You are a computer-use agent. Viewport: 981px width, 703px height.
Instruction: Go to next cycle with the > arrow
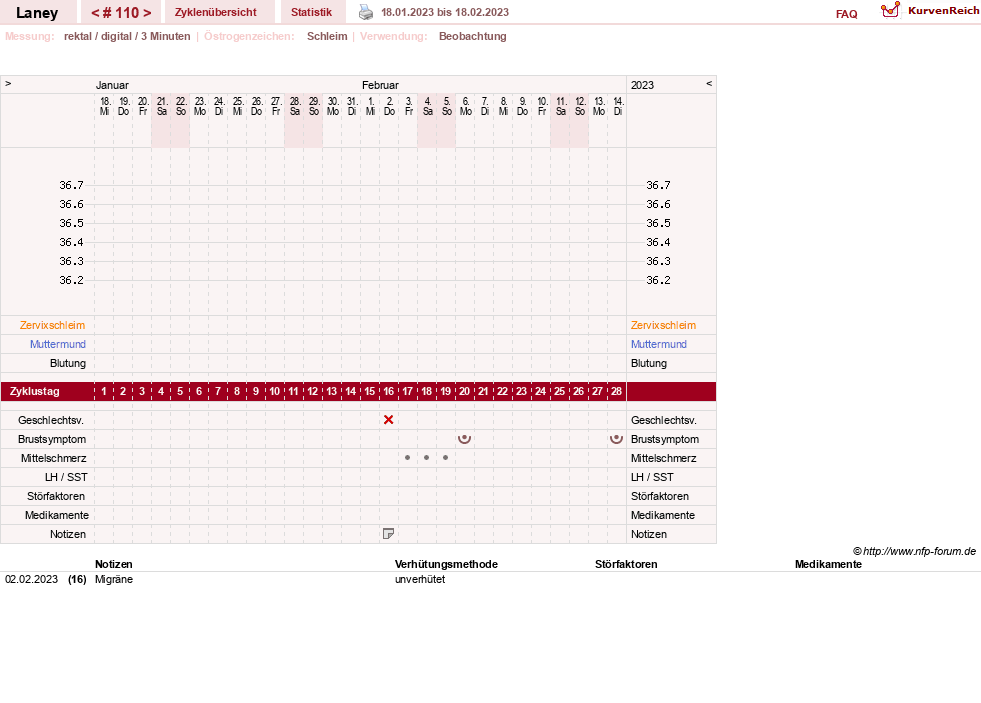click(x=147, y=13)
